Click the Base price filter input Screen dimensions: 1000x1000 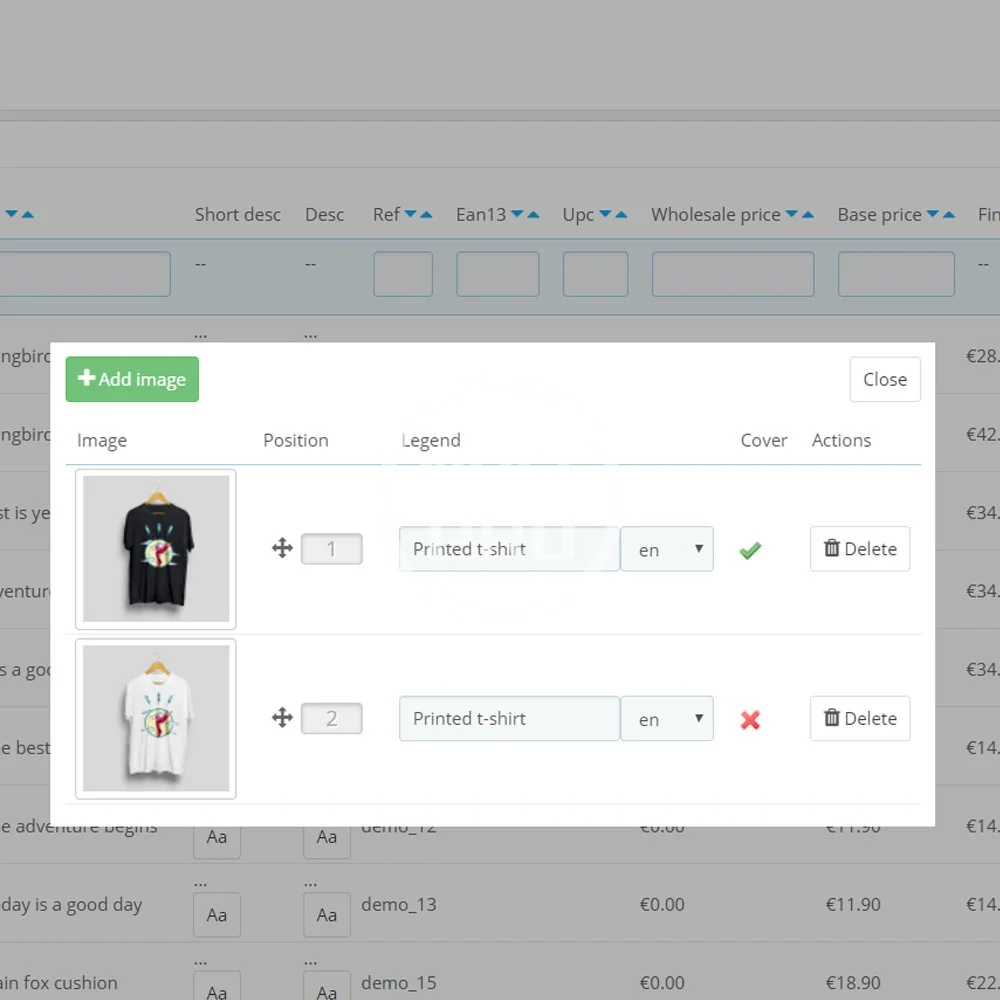pos(895,274)
